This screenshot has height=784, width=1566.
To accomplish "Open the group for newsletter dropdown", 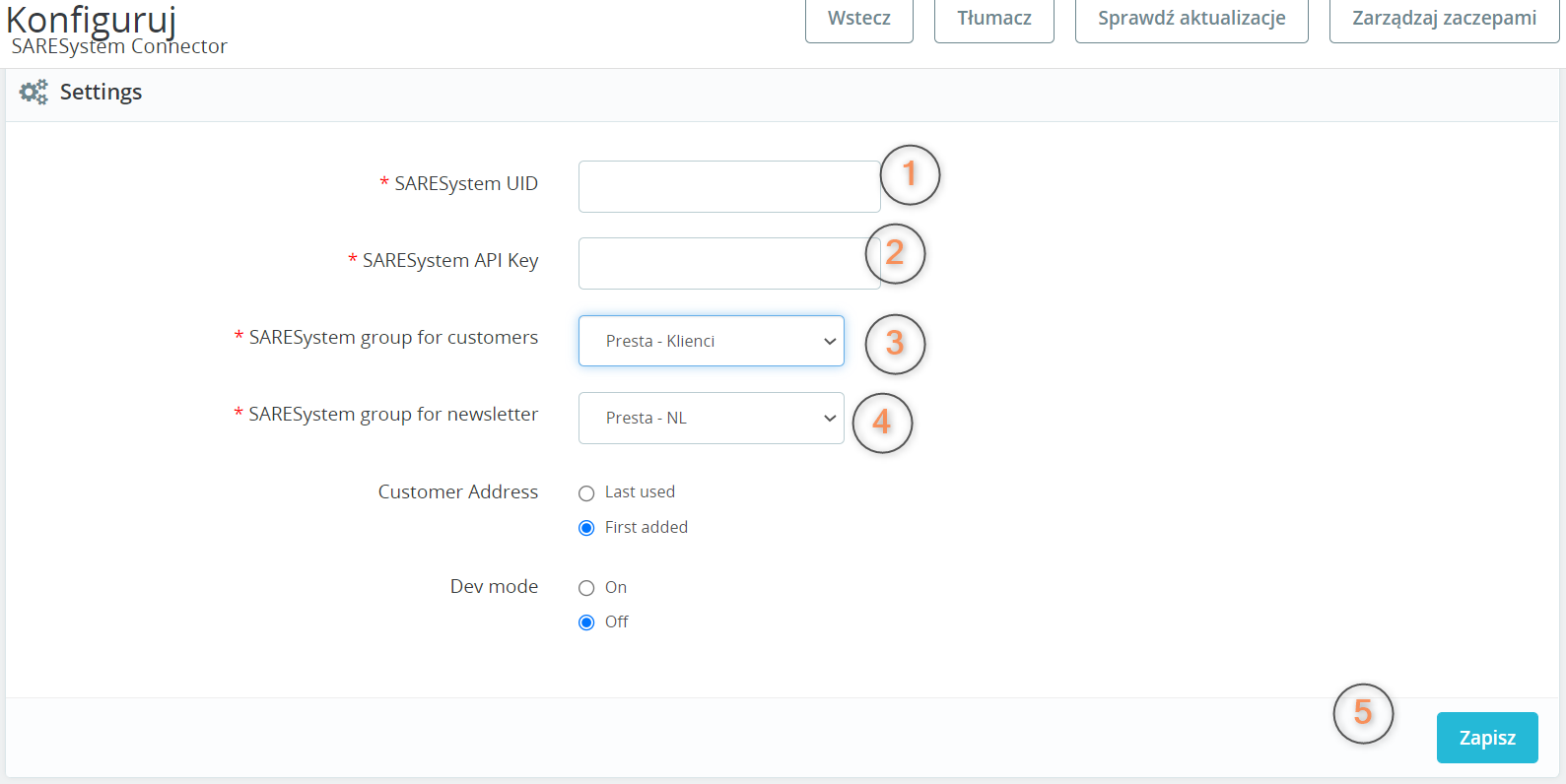I will (x=712, y=418).
